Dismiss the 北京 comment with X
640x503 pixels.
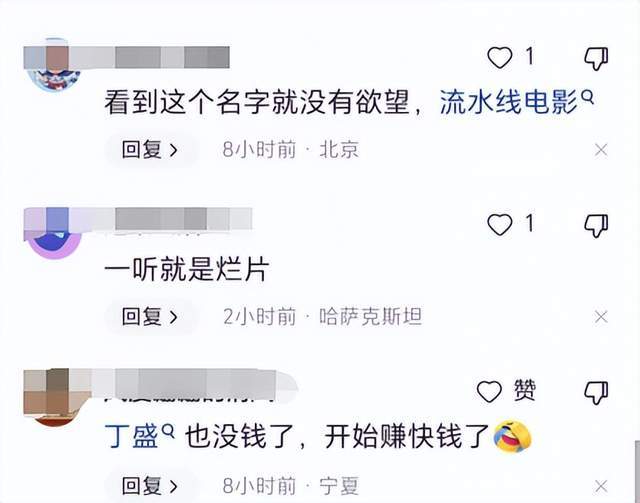pos(601,150)
